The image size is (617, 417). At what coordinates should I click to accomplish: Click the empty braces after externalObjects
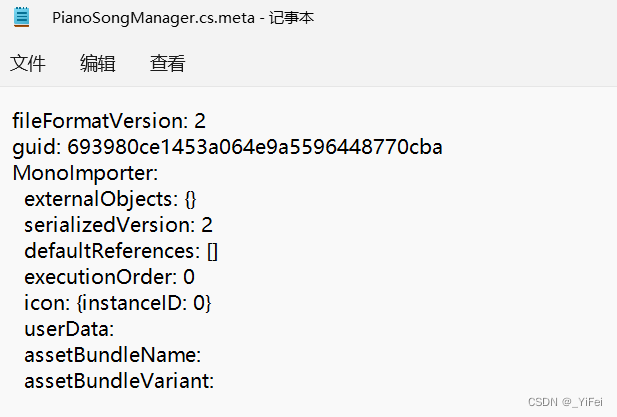click(x=191, y=199)
